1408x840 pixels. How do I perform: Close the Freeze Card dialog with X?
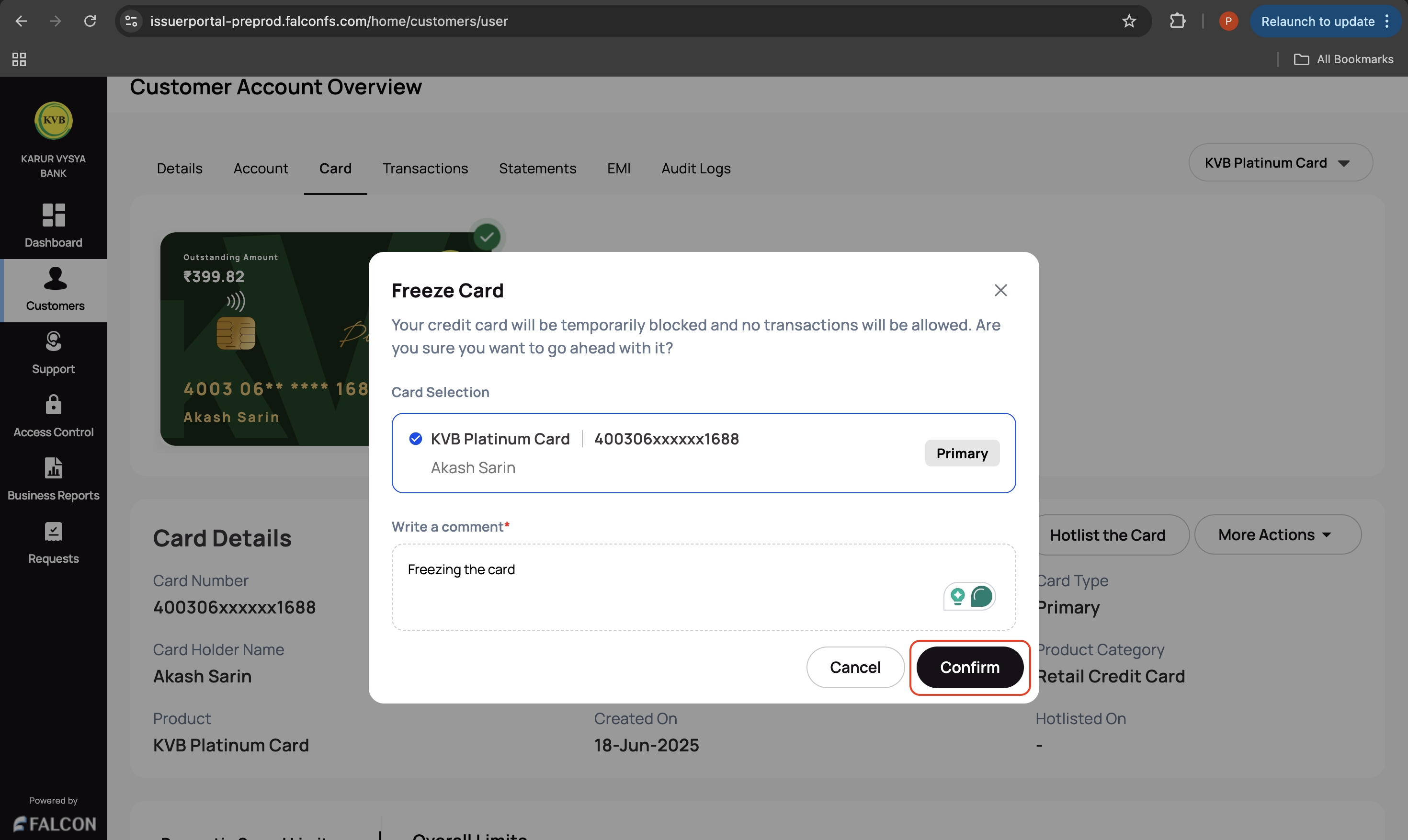pyautogui.click(x=1000, y=290)
